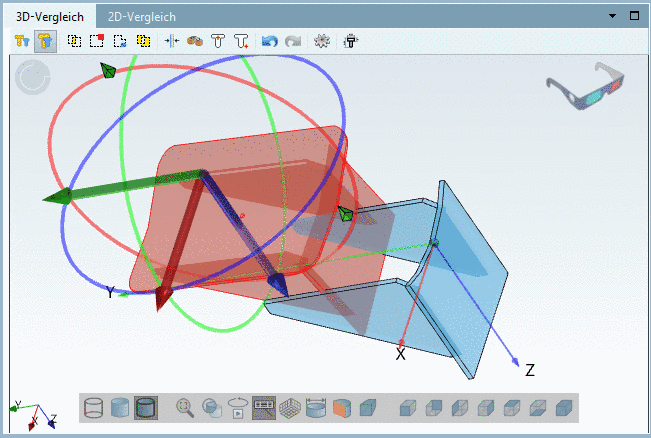Select shaded cylinder display mode

(120, 408)
